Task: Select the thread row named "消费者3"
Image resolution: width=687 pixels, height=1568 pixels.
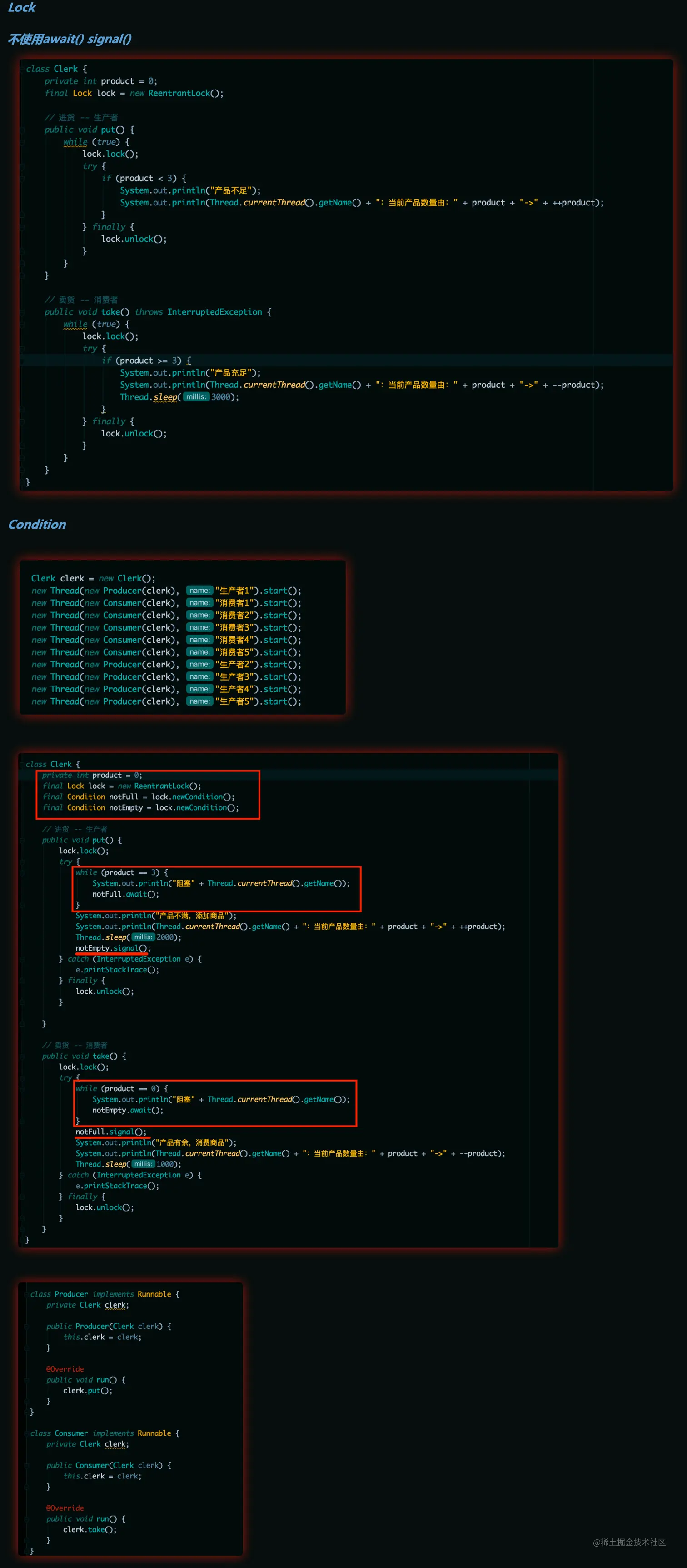Action: pos(166,627)
